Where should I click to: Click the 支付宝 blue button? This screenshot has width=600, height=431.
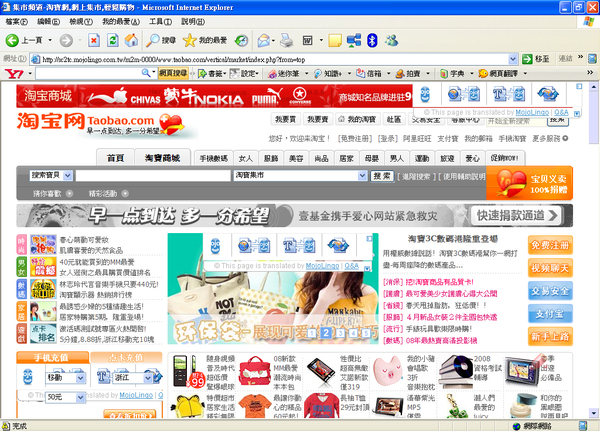(550, 314)
